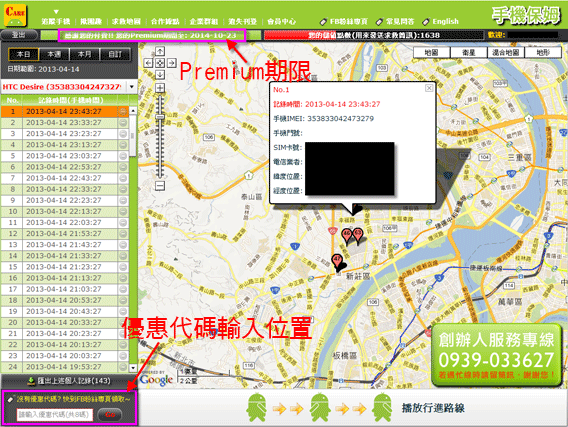Screen dimensions: 568x427
Task: Click the 記錄時間(手機時間) column header
Action: point(70,100)
